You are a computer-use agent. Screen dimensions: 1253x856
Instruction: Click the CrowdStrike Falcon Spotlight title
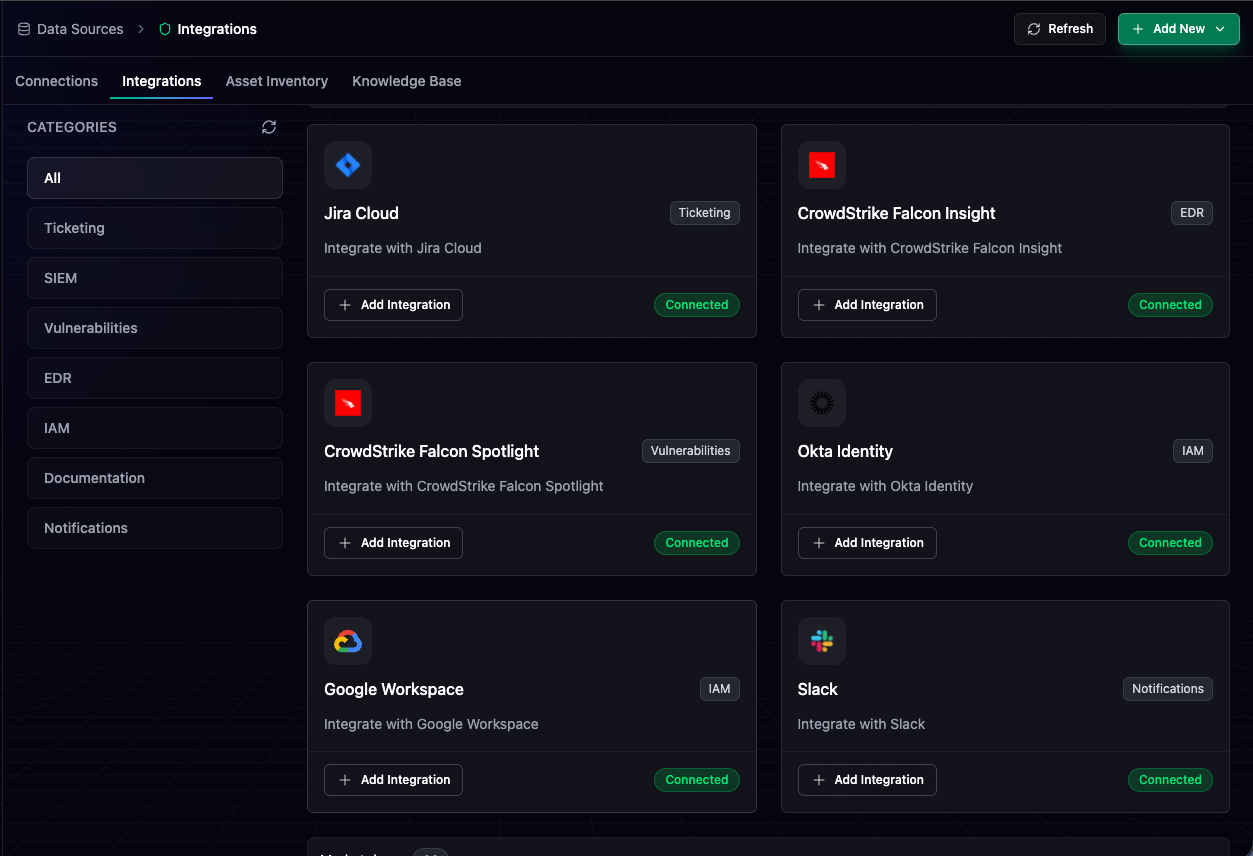432,451
